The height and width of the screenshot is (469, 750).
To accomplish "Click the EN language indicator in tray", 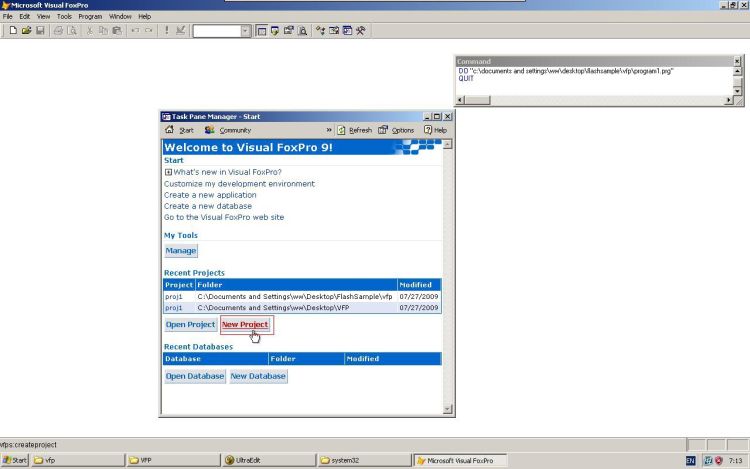I will tap(691, 460).
